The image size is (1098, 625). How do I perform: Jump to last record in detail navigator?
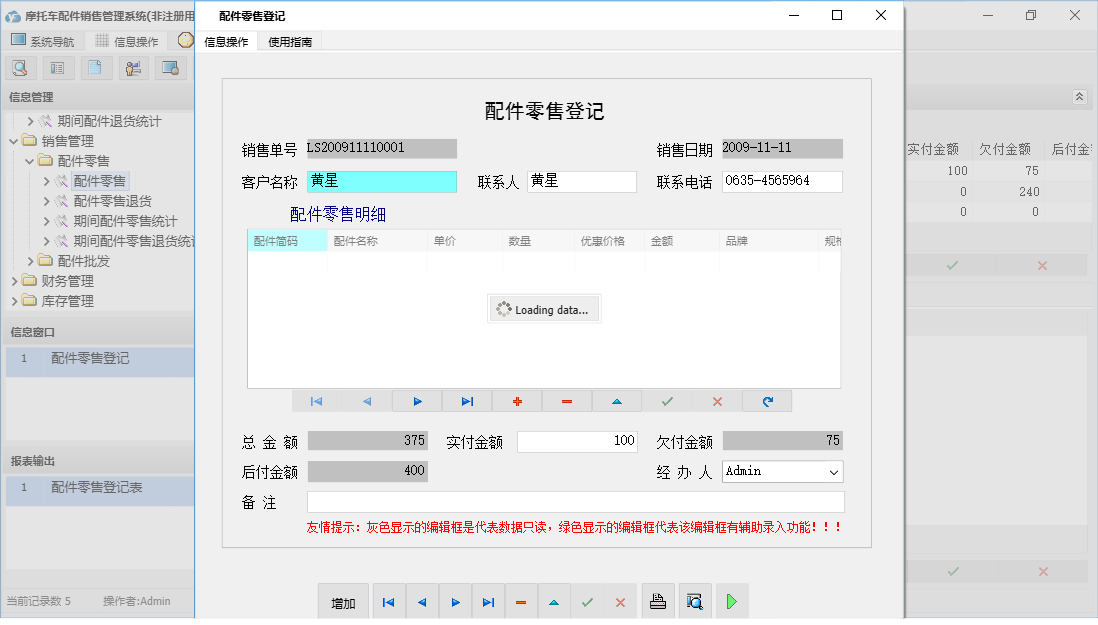tap(467, 400)
